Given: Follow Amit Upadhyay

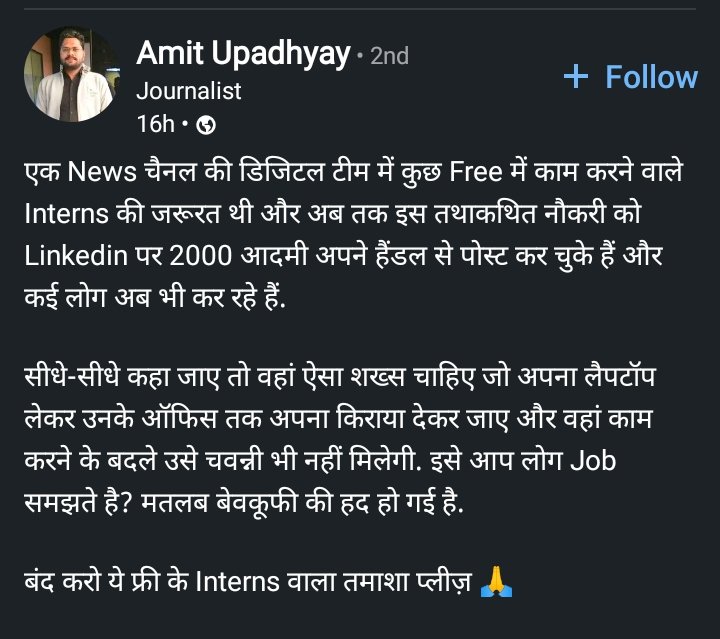Looking at the screenshot, I should (631, 77).
